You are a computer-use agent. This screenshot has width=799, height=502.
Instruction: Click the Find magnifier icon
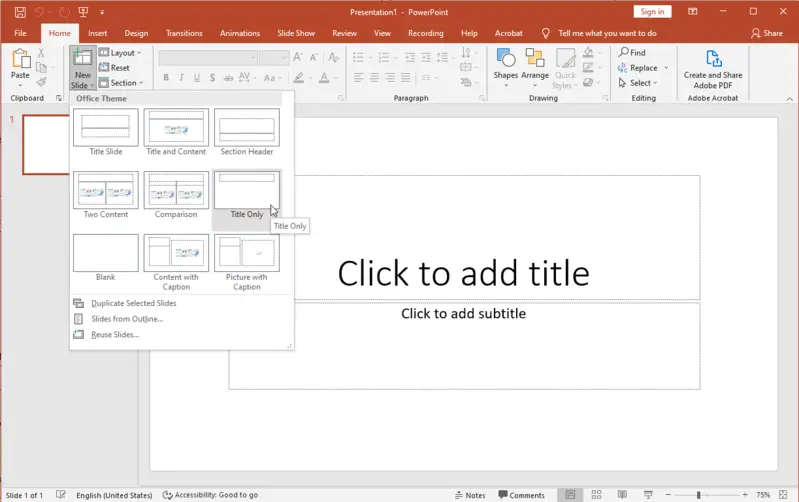pos(623,52)
